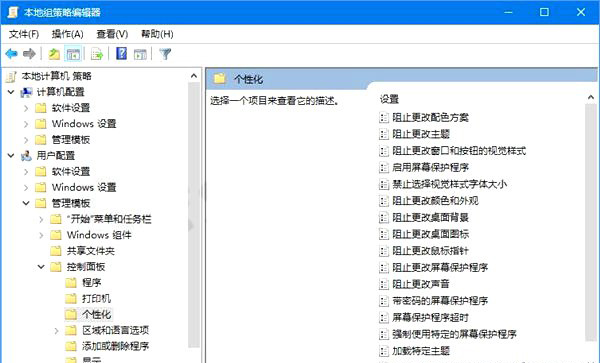
Task: Click the Forward arrow toolbar icon
Action: click(29, 54)
